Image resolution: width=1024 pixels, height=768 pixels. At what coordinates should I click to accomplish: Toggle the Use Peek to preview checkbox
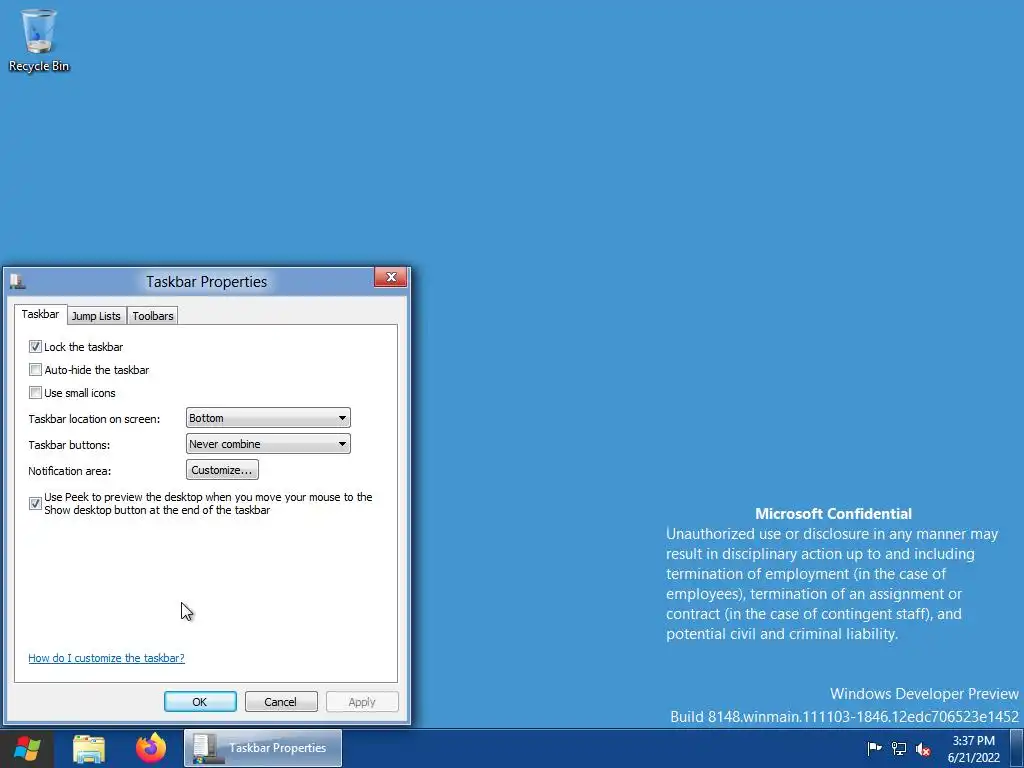35,504
